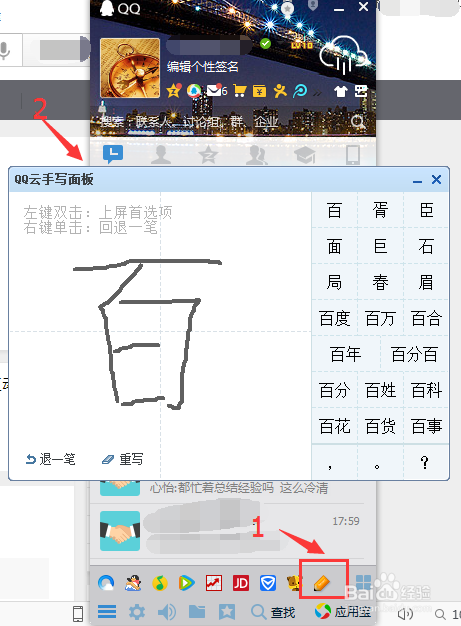
Task: Switch to the QZone updates tab
Action: point(208,155)
